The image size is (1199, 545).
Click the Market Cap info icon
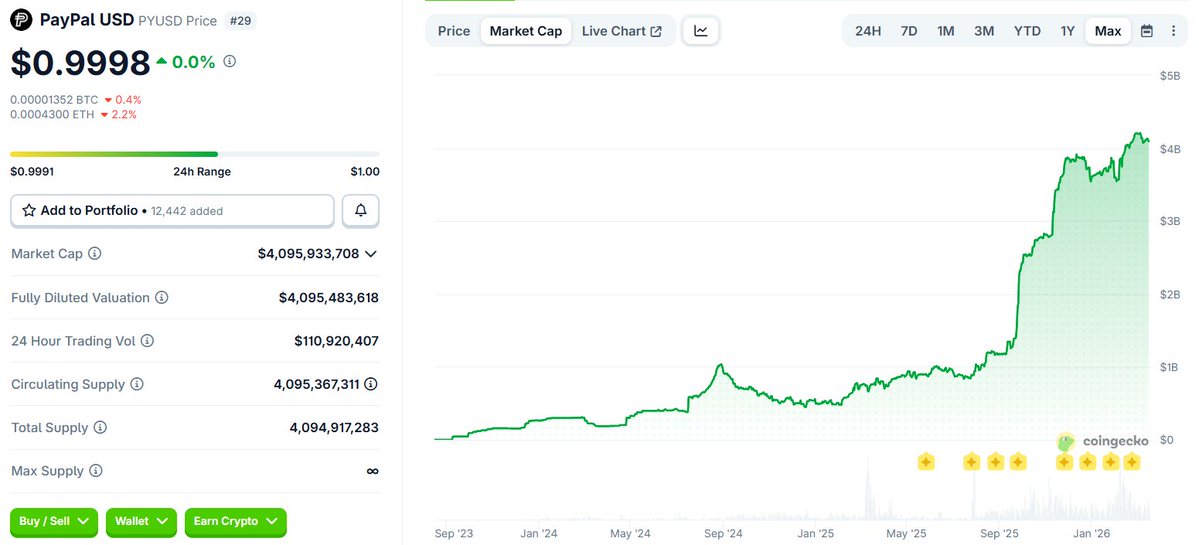(x=95, y=254)
